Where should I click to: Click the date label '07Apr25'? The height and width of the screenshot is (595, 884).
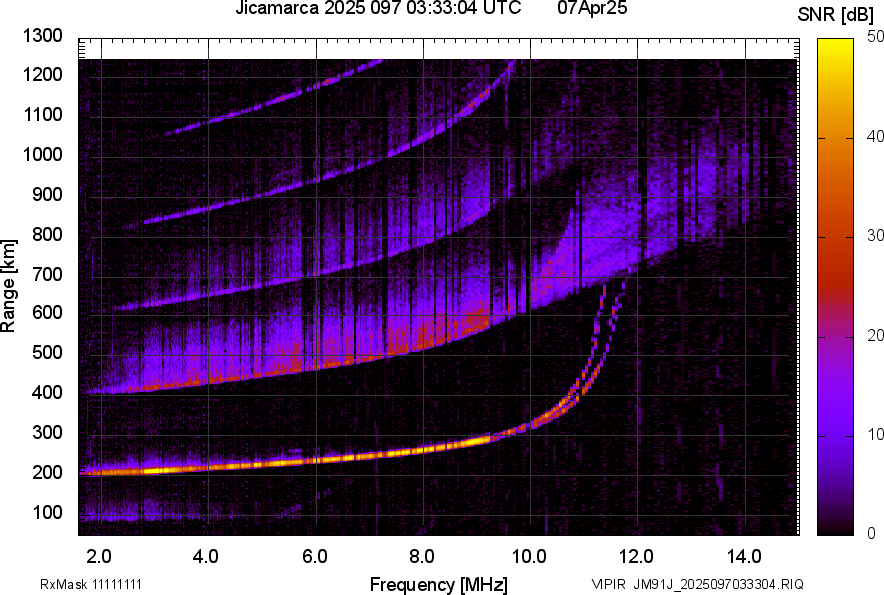593,8
